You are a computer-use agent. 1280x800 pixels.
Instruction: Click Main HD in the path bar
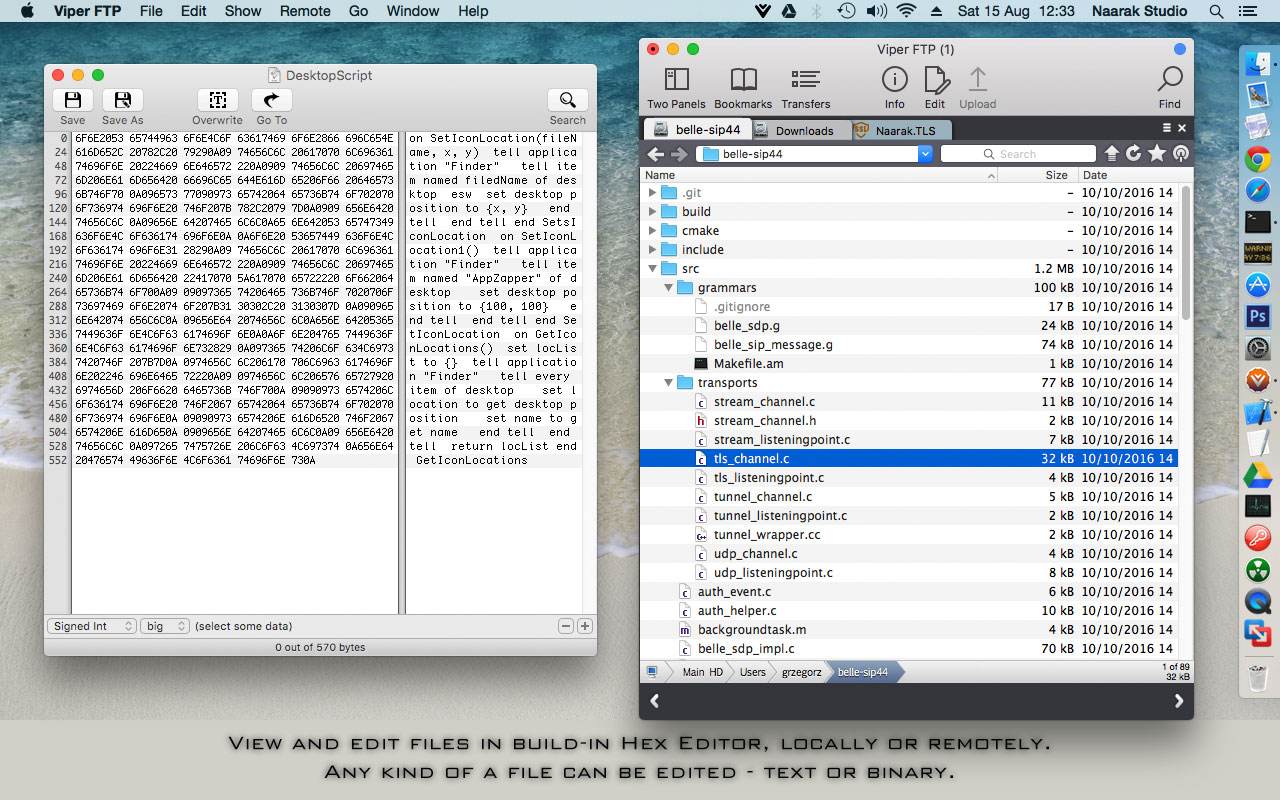pyautogui.click(x=702, y=672)
